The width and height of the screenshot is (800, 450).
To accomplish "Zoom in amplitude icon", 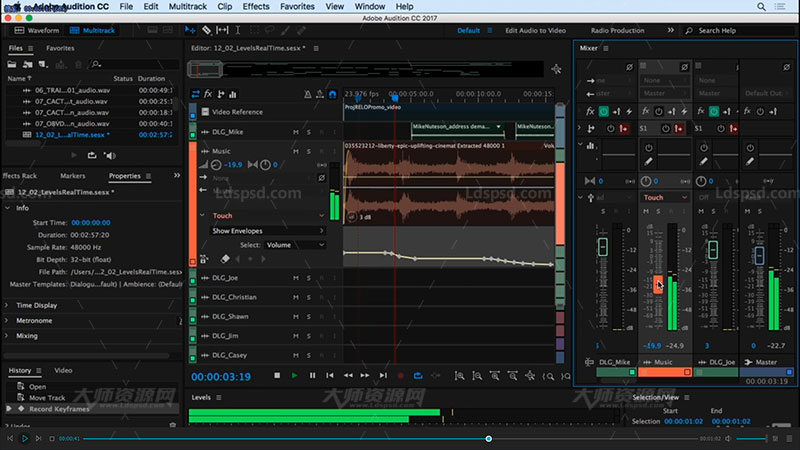I will (x=460, y=376).
